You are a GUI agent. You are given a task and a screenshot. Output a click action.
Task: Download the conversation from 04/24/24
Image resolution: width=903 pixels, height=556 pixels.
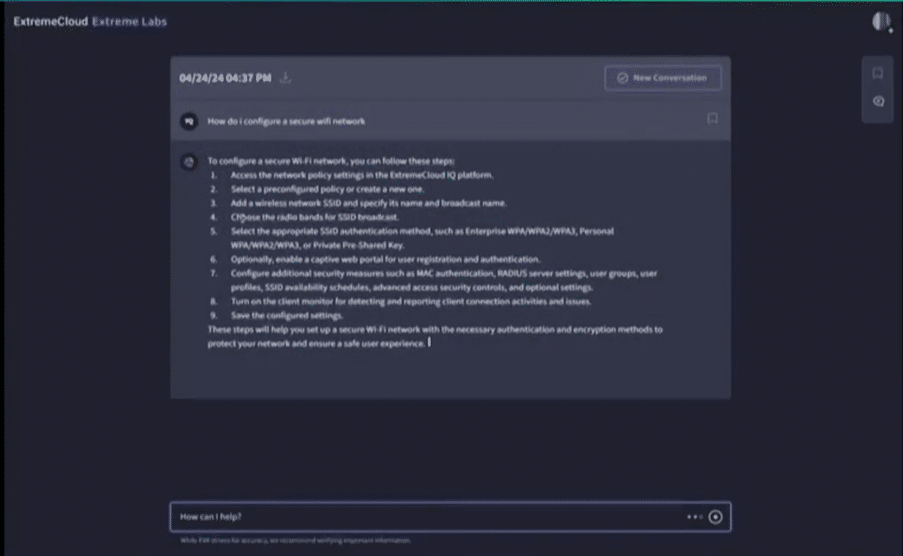pyautogui.click(x=285, y=78)
